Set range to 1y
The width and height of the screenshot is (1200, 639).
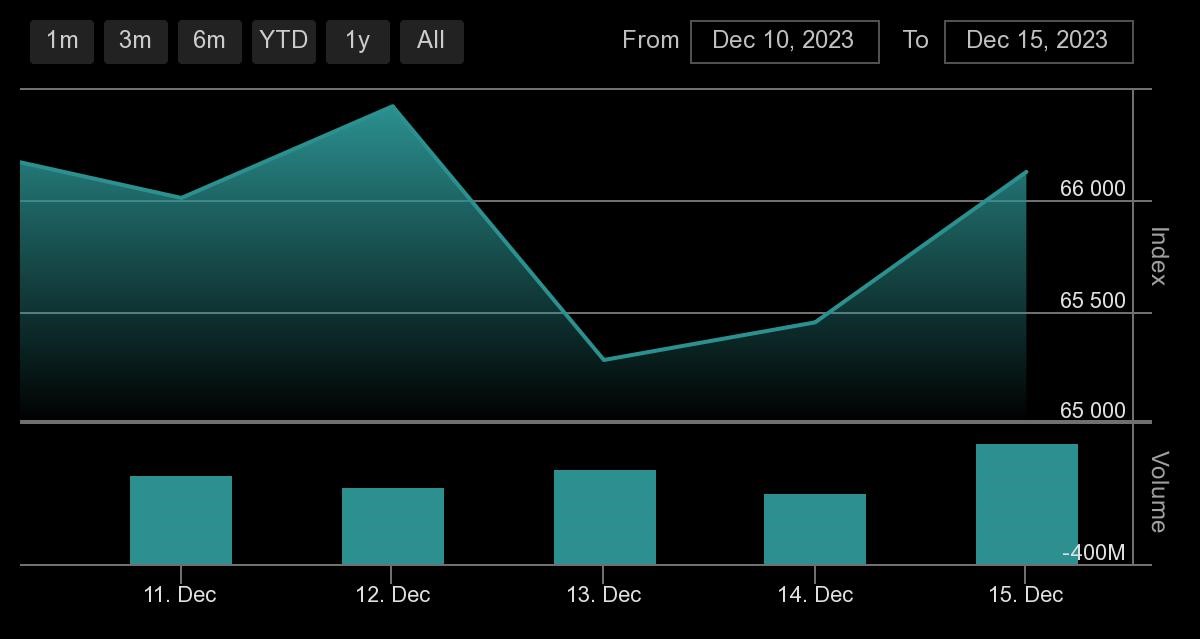click(357, 41)
